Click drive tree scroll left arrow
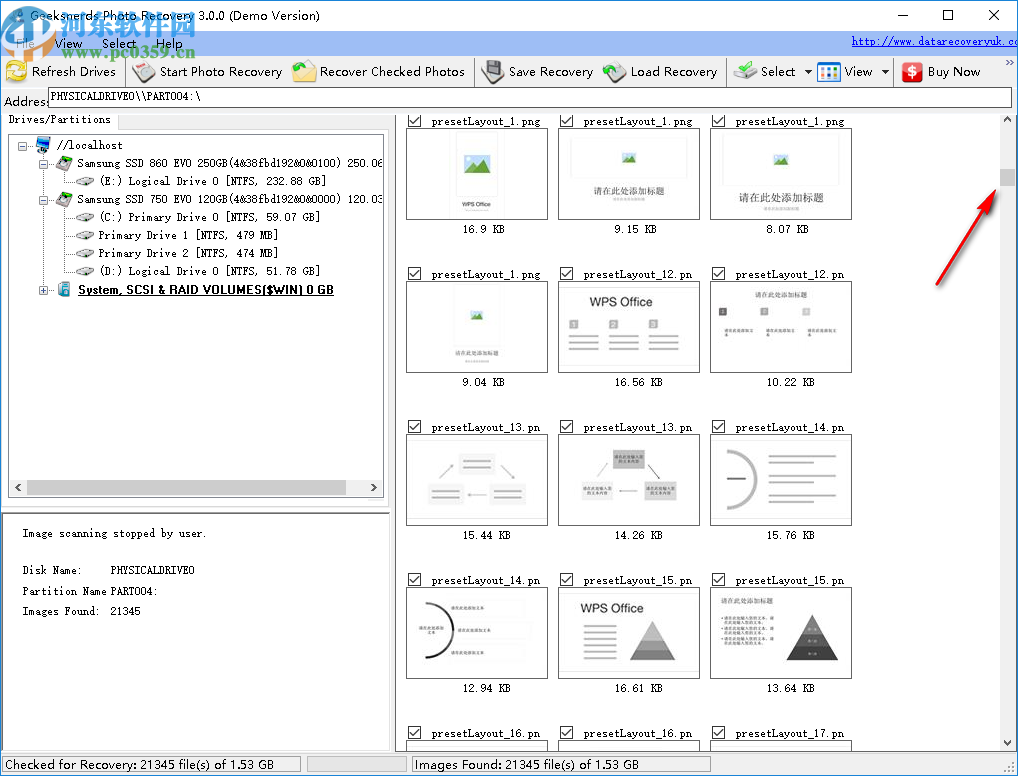 coord(18,487)
